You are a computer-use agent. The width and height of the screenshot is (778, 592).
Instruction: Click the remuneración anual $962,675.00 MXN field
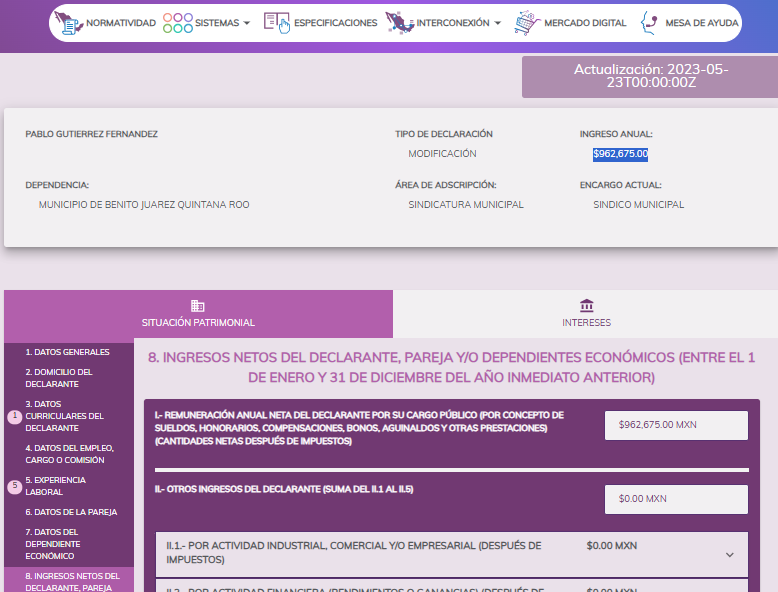click(x=676, y=425)
